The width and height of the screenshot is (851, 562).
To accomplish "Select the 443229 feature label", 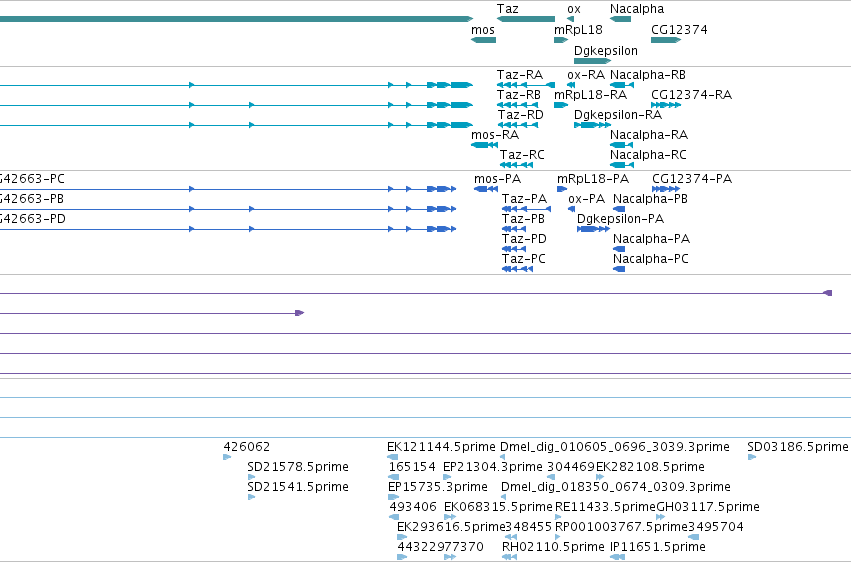I will pyautogui.click(x=421, y=547).
